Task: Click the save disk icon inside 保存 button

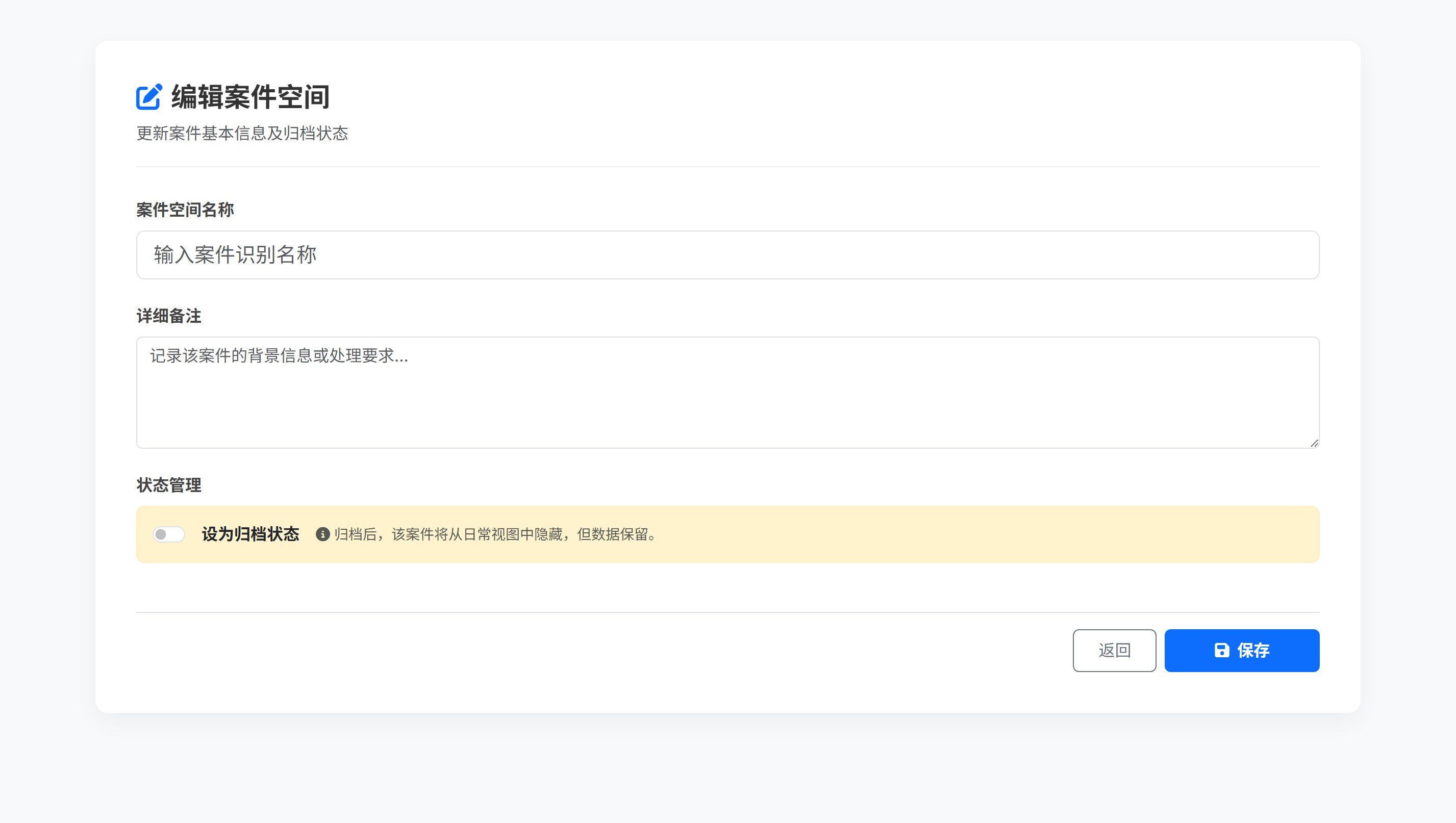Action: [1221, 651]
